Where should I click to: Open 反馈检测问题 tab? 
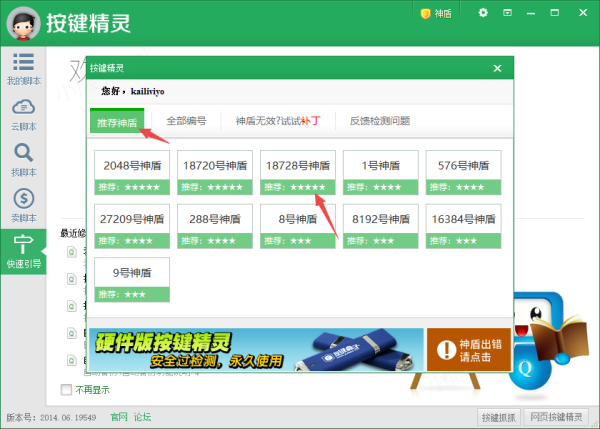tap(380, 121)
